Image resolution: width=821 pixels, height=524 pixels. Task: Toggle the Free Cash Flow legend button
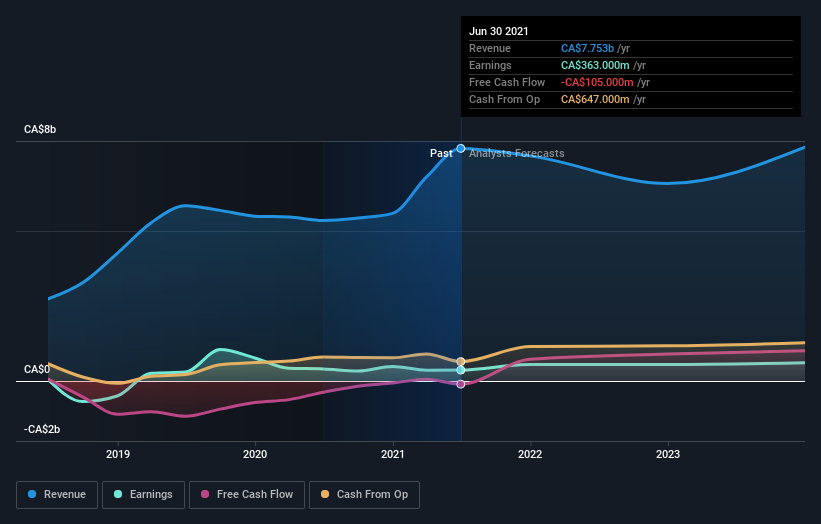pyautogui.click(x=247, y=495)
